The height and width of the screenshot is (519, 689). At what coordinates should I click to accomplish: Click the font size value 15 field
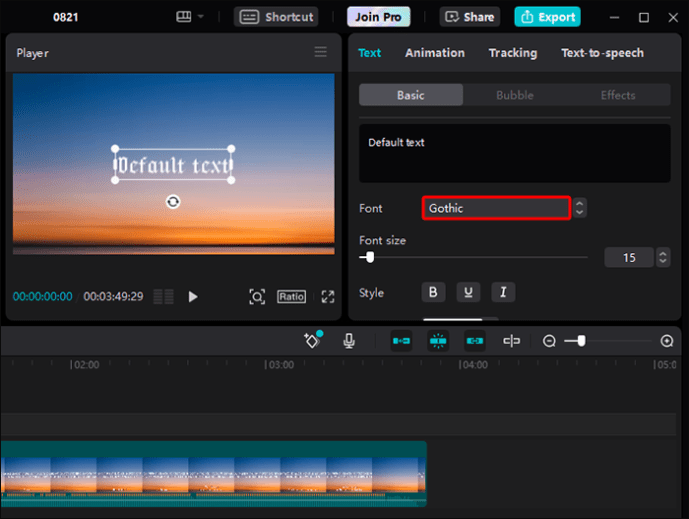click(x=629, y=257)
